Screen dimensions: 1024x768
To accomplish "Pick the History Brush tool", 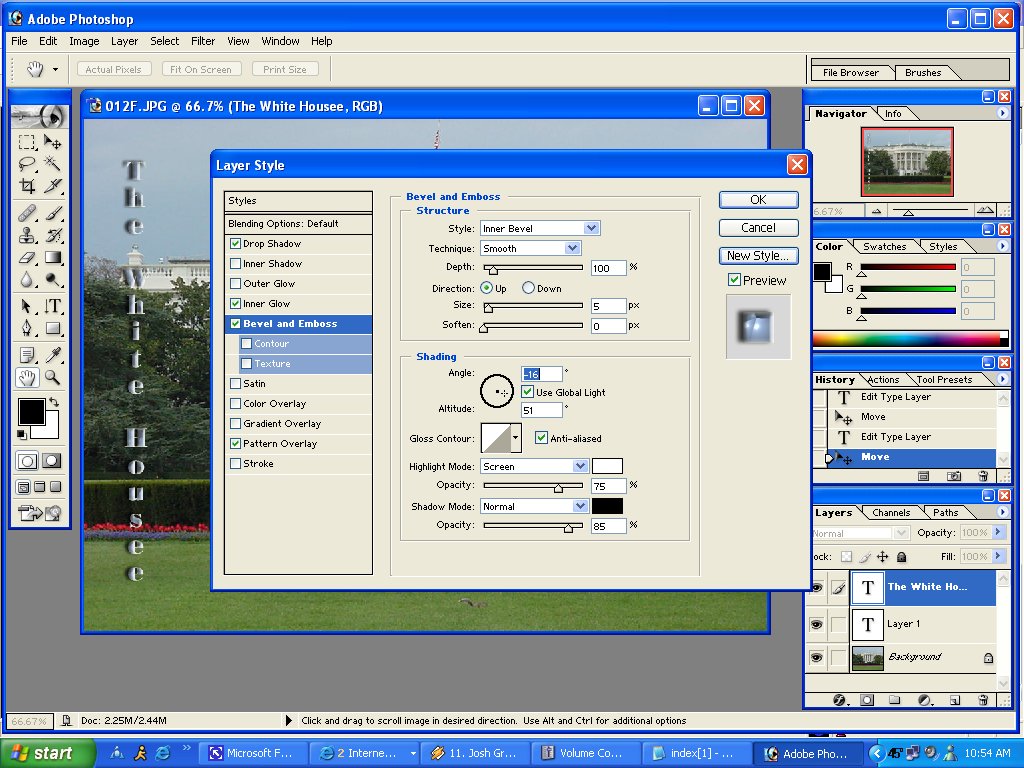I will click(52, 235).
